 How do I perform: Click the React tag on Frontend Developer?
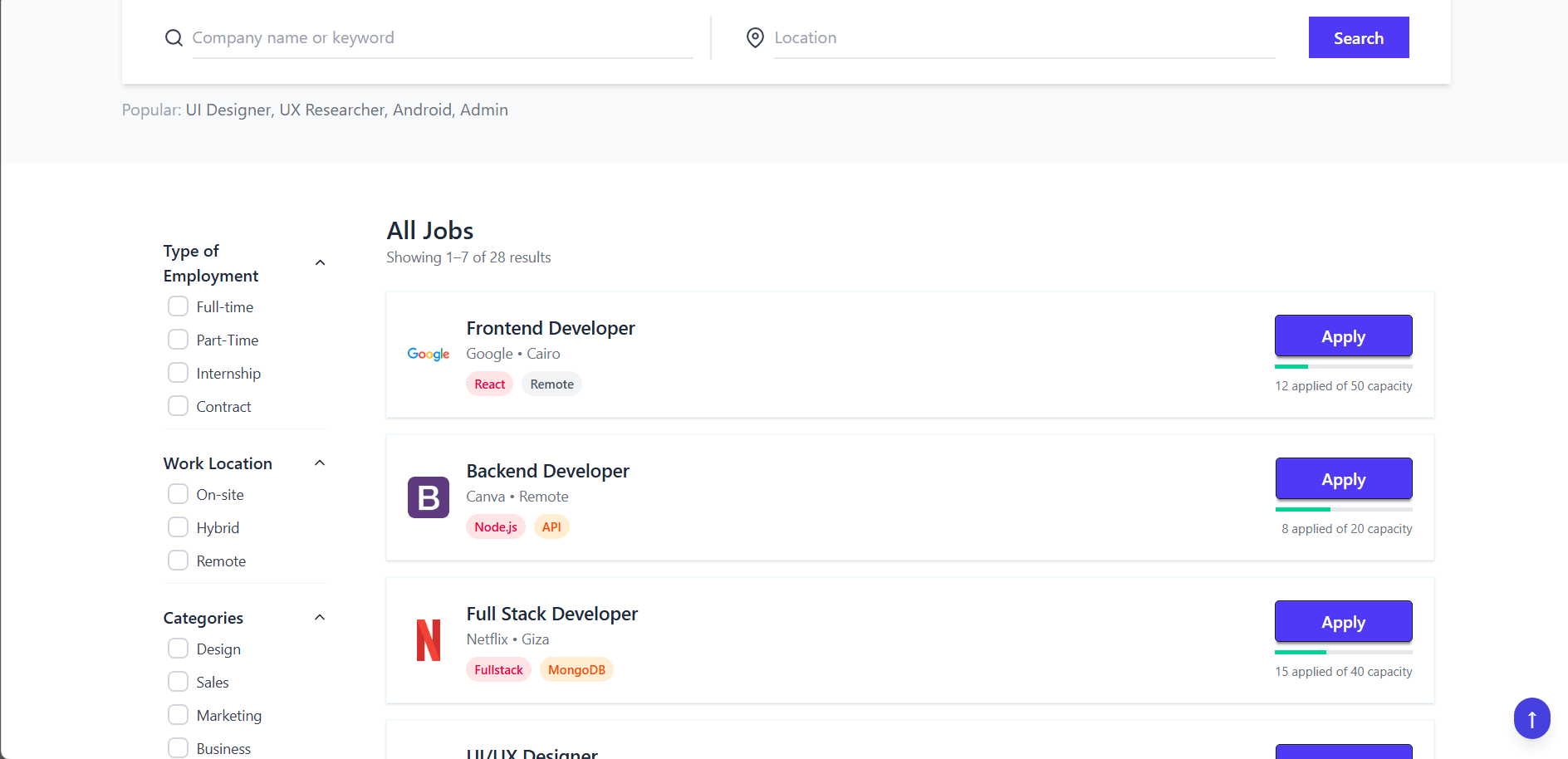(489, 384)
